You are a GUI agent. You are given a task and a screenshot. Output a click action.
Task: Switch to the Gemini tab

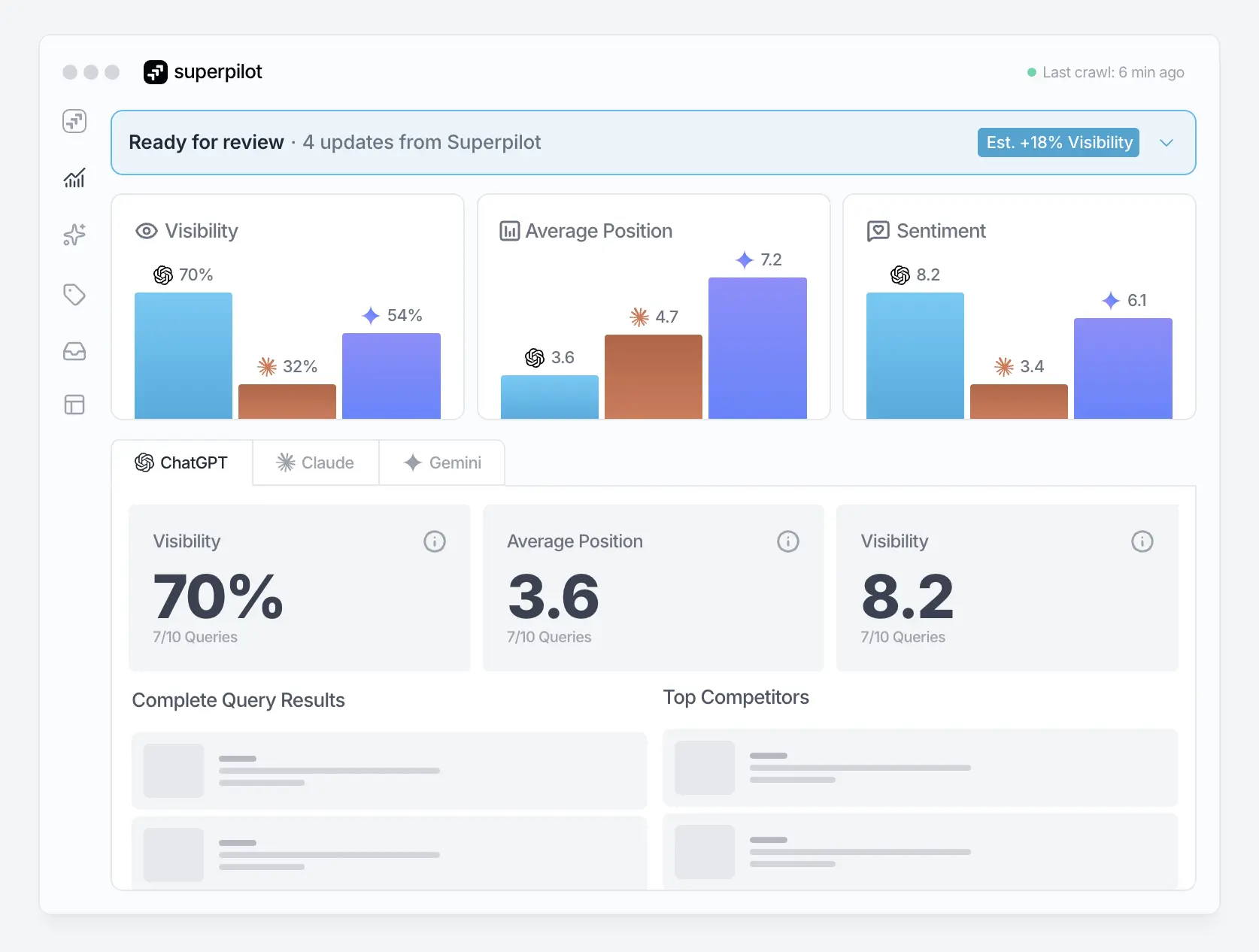(442, 463)
